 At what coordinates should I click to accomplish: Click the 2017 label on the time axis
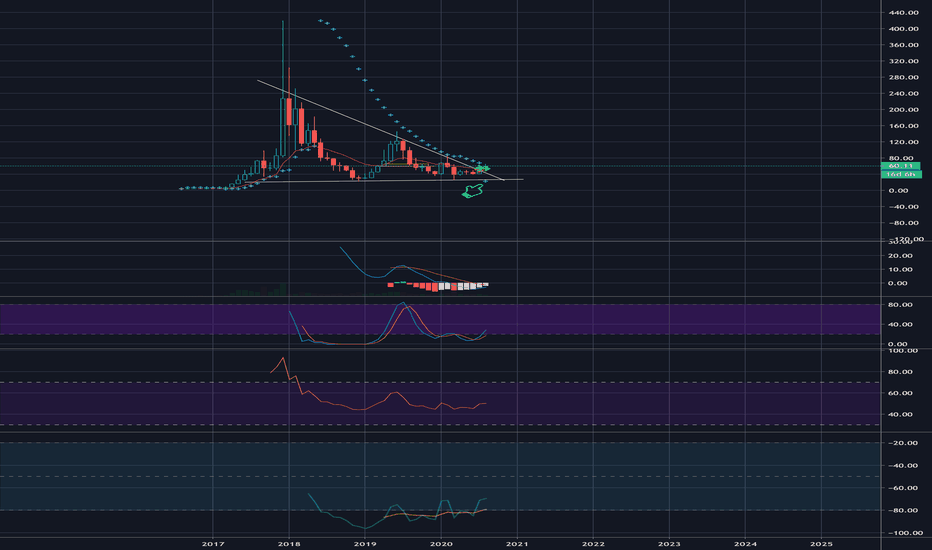213,544
